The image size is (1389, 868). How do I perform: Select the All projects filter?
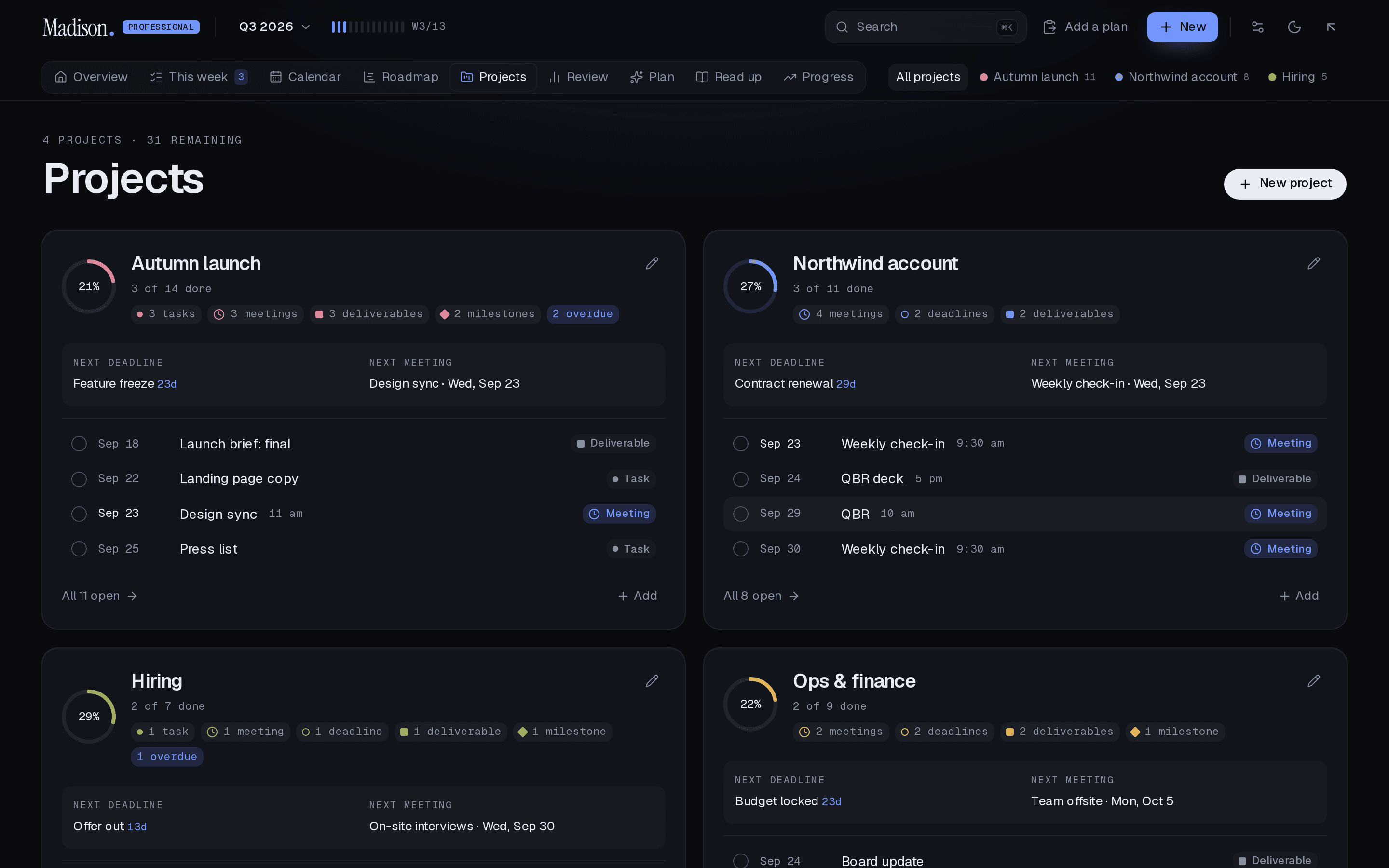pos(928,77)
